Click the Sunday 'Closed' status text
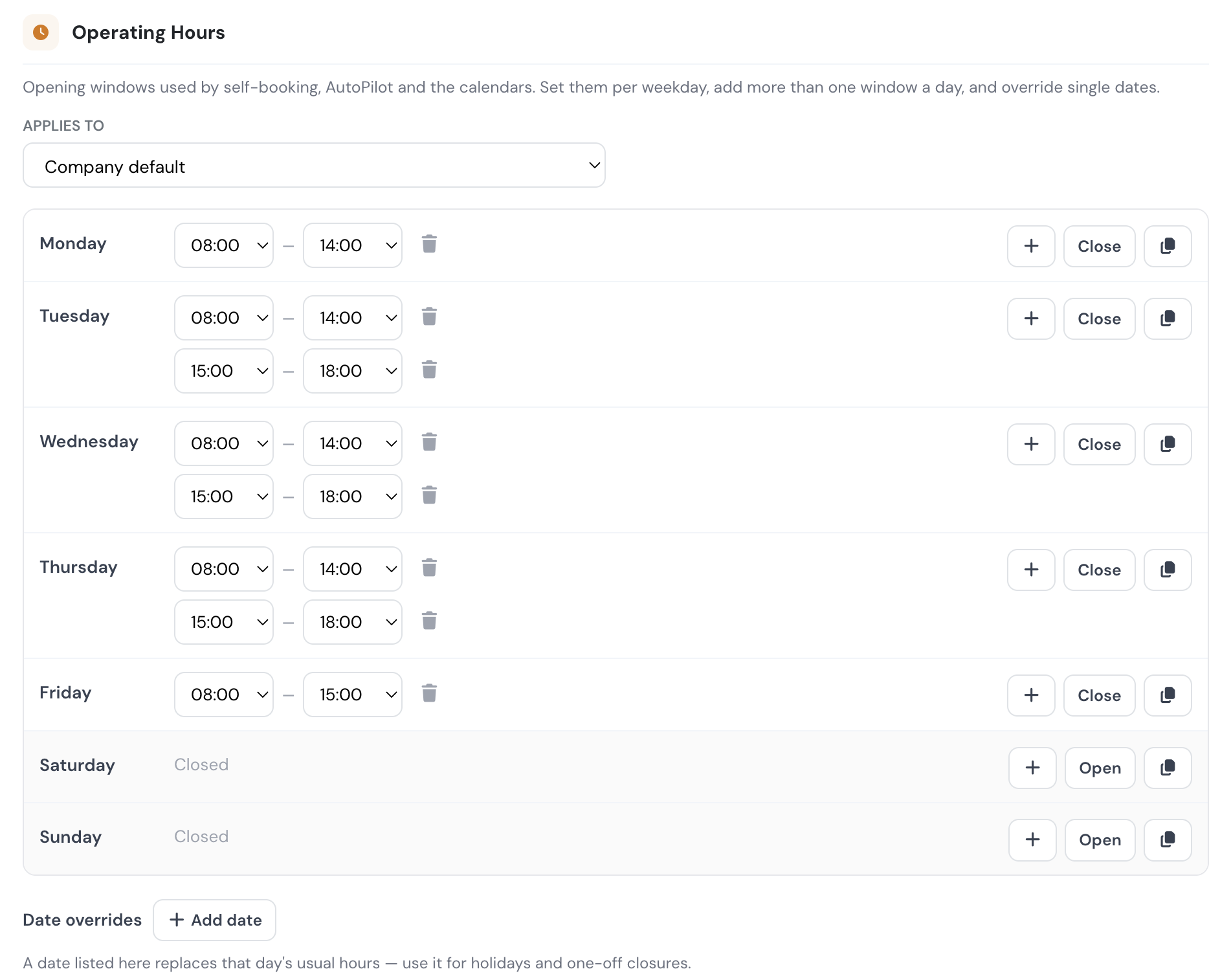The height and width of the screenshot is (980, 1231). pyautogui.click(x=201, y=836)
